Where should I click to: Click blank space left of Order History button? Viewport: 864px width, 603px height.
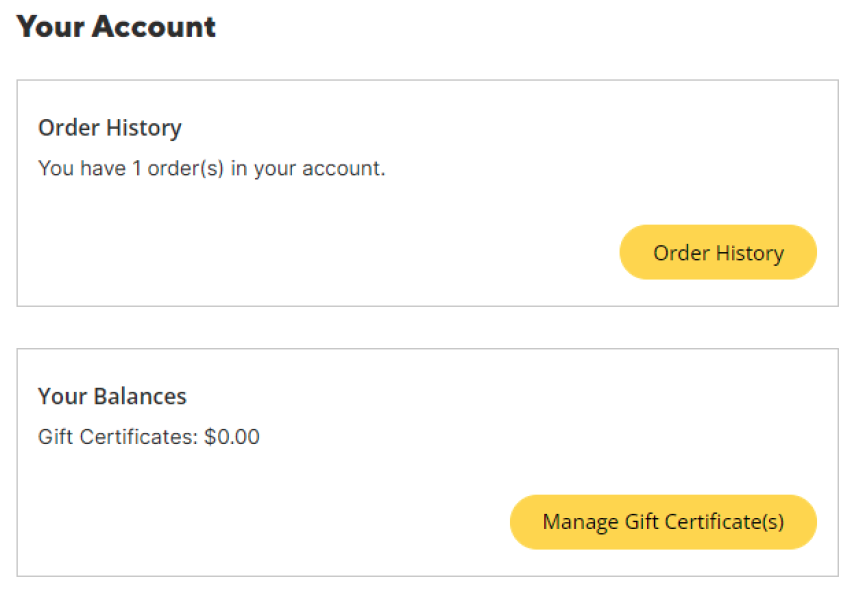(330, 253)
